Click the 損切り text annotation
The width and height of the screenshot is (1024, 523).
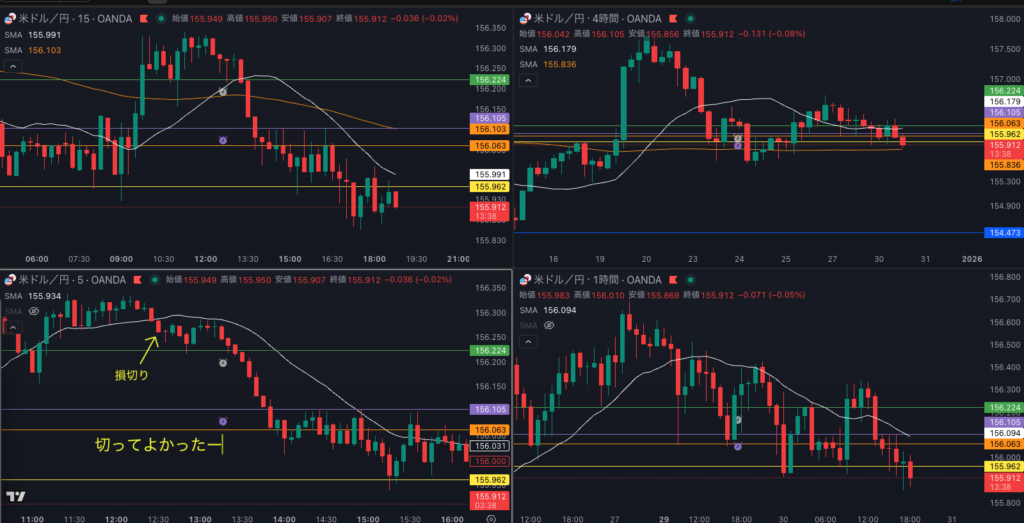132,376
